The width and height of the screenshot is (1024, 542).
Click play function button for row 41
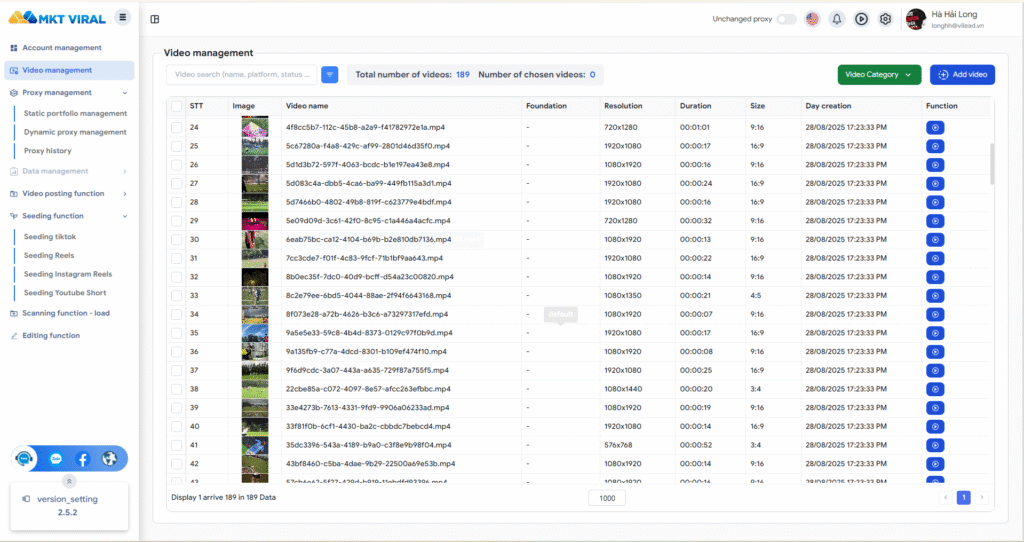point(935,445)
